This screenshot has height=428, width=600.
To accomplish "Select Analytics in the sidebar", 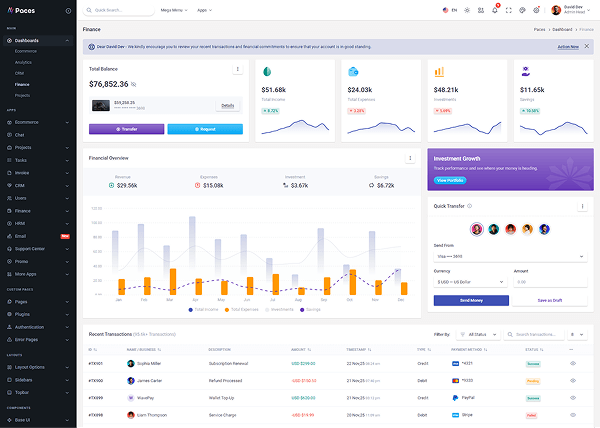I will click(x=24, y=62).
